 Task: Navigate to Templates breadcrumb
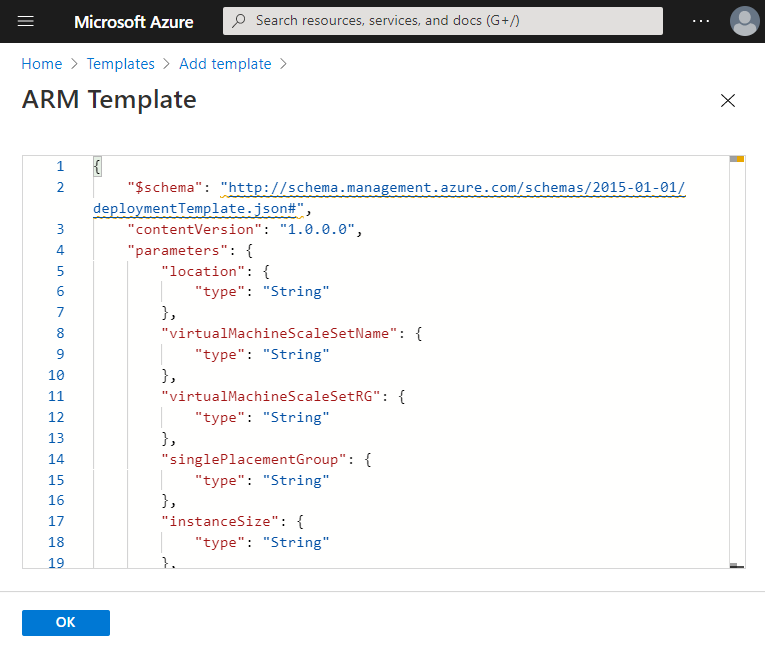tap(120, 64)
